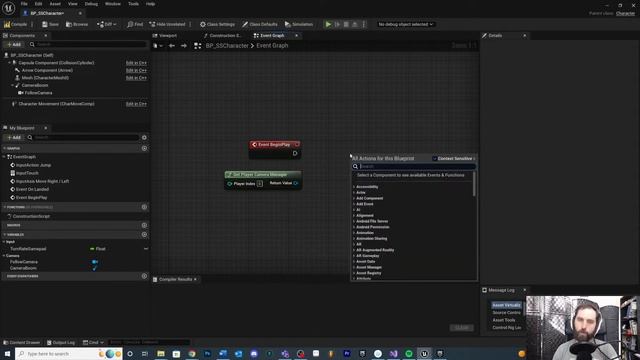Select the Arrow Component row
The width and height of the screenshot is (640, 360).
47,70
